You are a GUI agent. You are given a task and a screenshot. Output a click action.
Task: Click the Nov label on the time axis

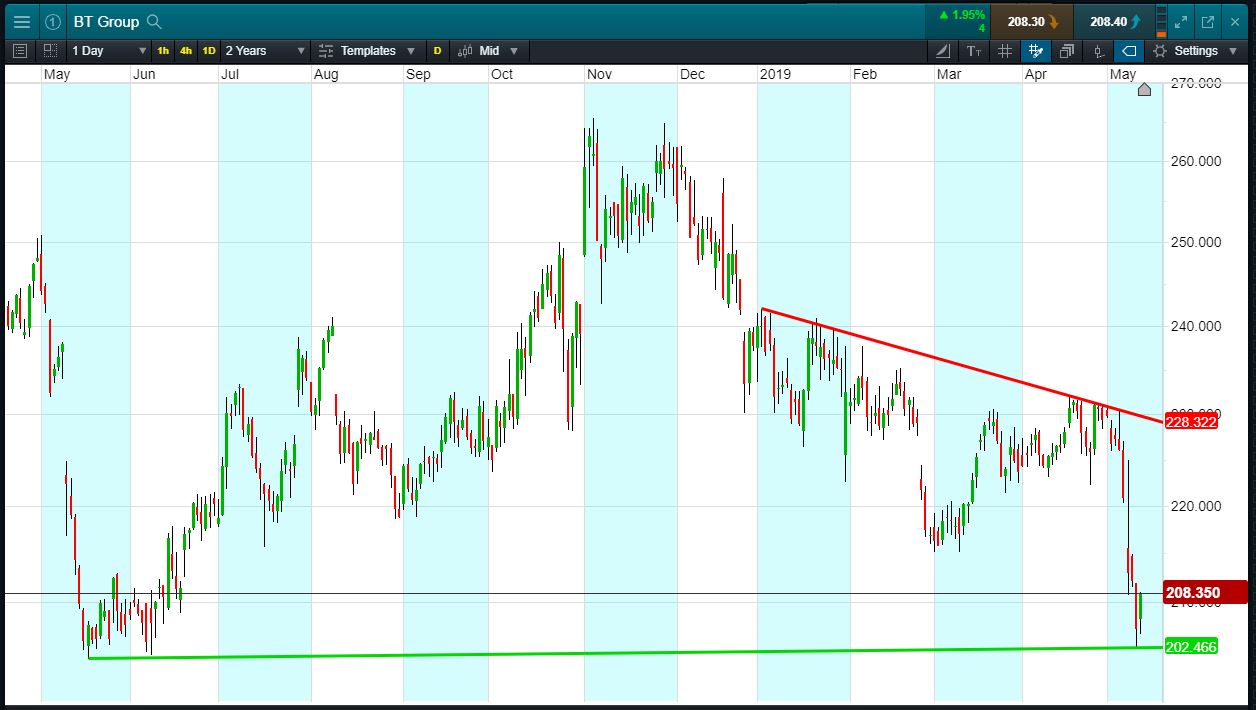point(600,75)
